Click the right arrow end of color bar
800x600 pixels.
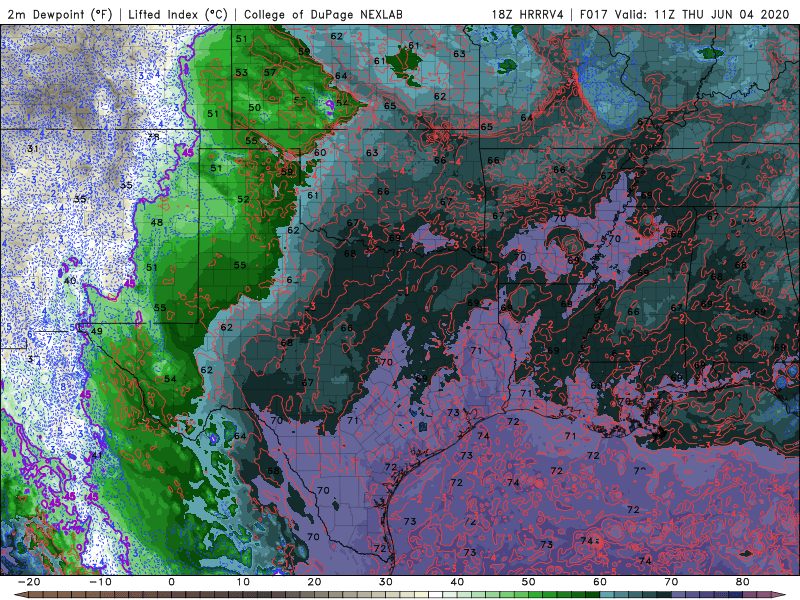778,595
